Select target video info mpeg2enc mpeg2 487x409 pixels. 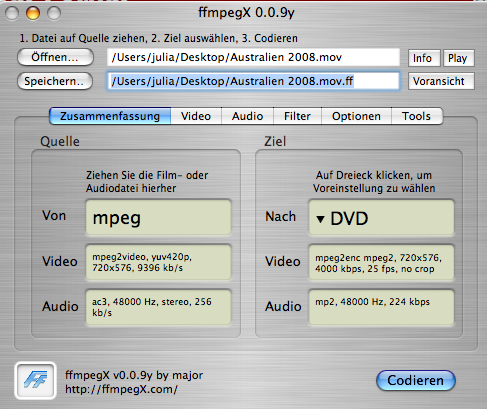pyautogui.click(x=381, y=262)
